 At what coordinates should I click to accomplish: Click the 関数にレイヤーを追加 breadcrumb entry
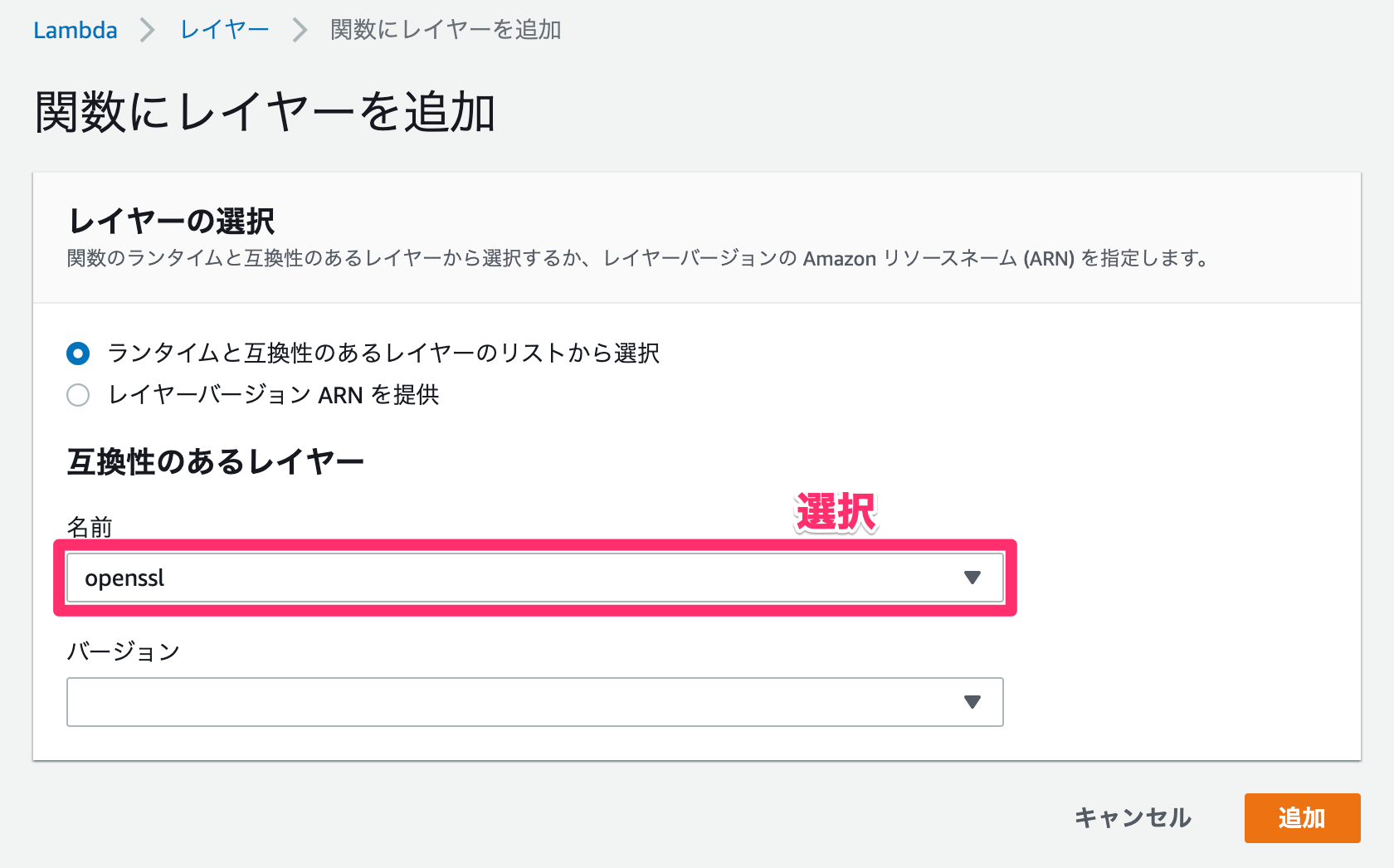(445, 29)
